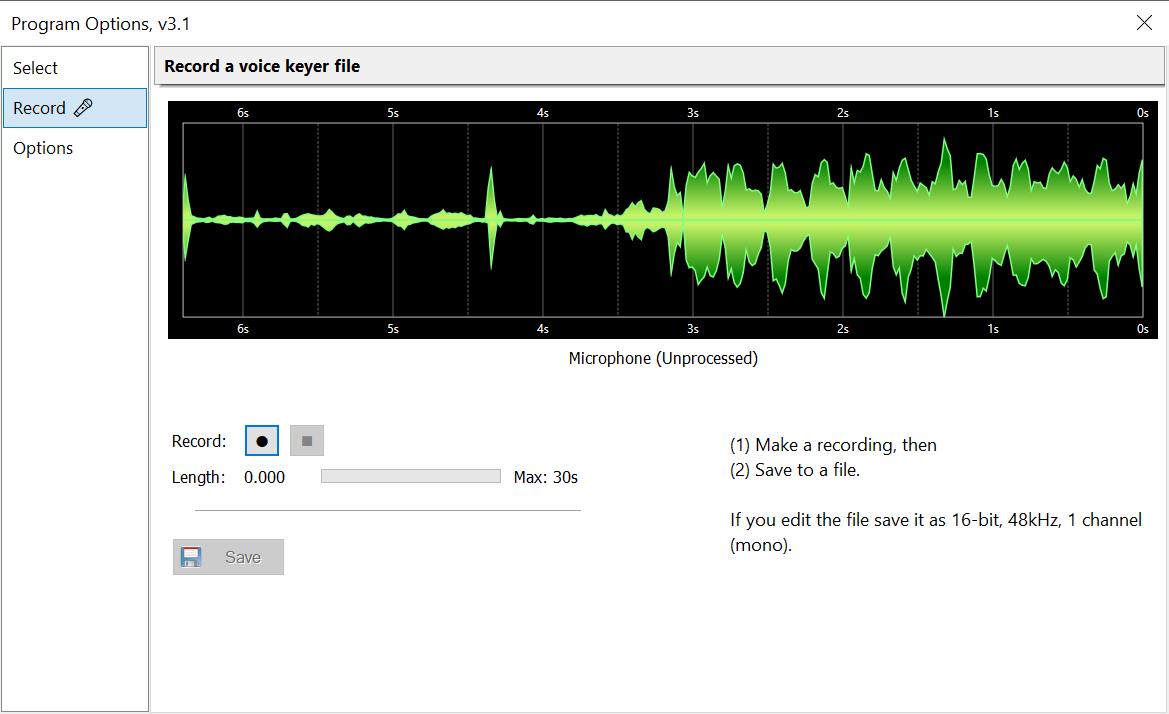This screenshot has width=1169, height=714.
Task: Click the 5s marker above the waveform
Action: coord(393,113)
